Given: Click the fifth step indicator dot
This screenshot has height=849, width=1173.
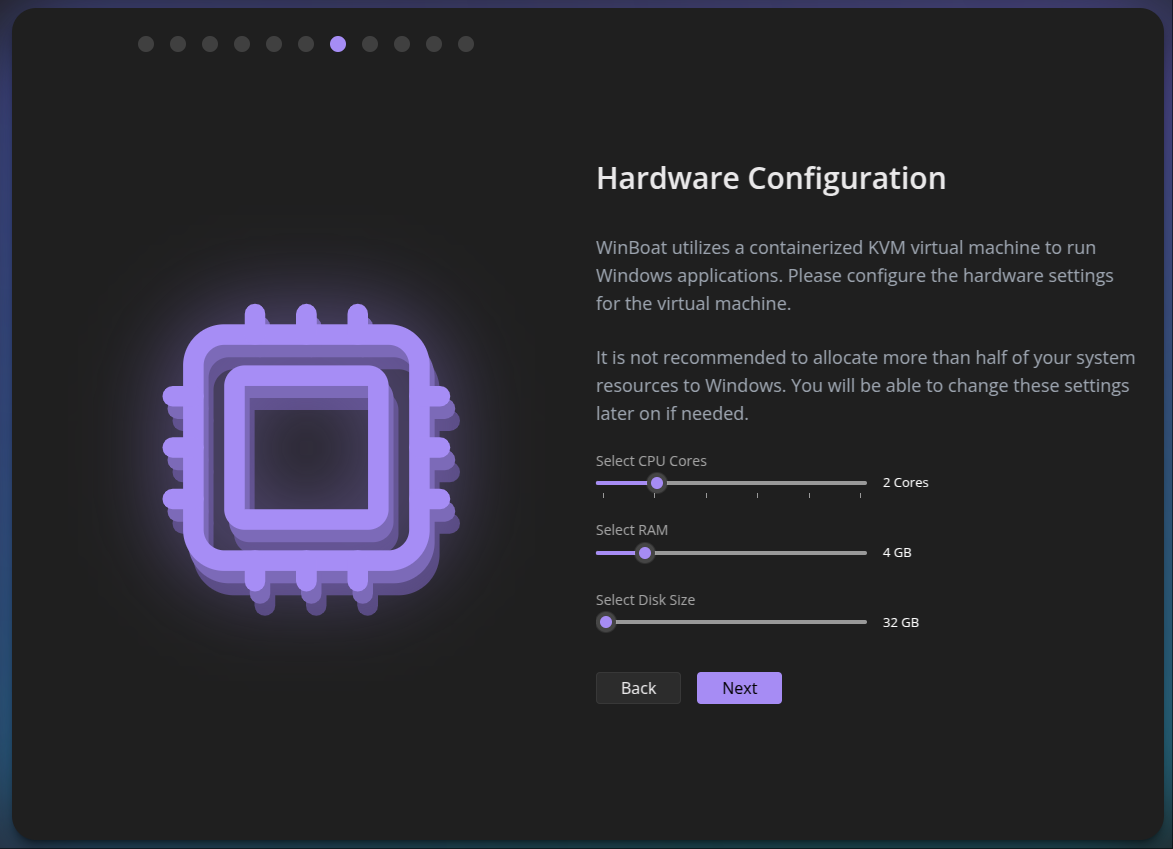Looking at the screenshot, I should click(274, 44).
